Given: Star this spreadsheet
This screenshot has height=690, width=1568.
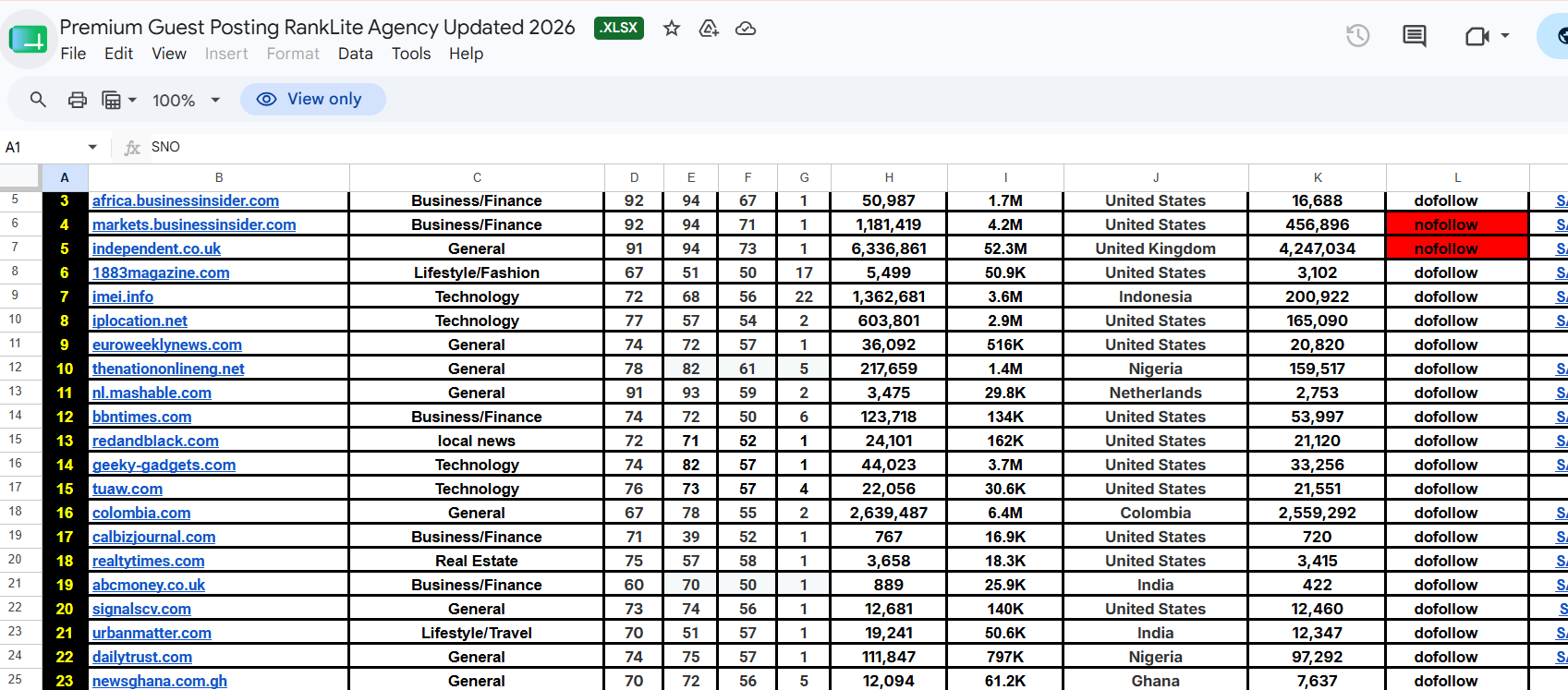Looking at the screenshot, I should (672, 29).
